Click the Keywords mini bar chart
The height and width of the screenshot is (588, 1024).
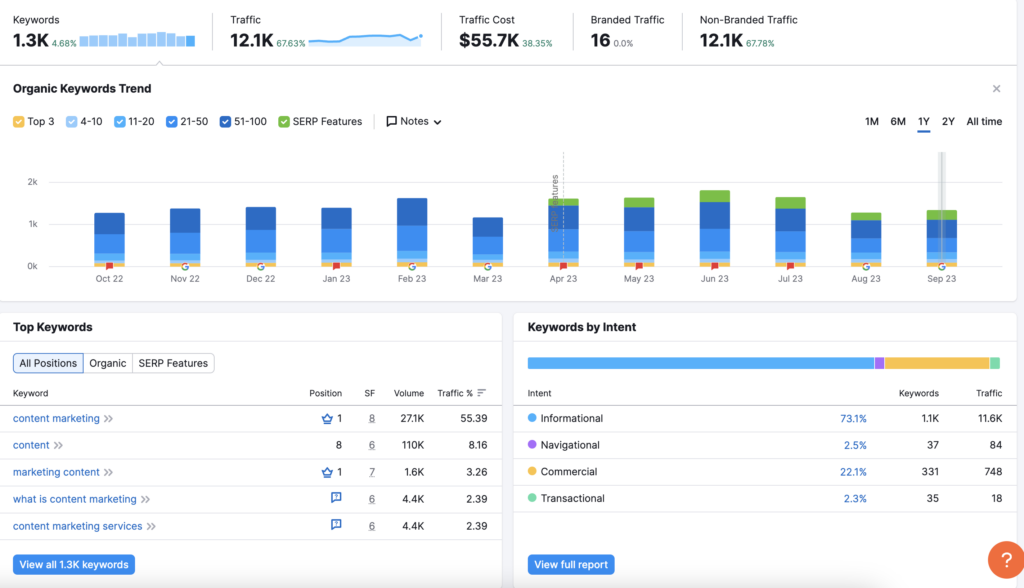(x=137, y=39)
